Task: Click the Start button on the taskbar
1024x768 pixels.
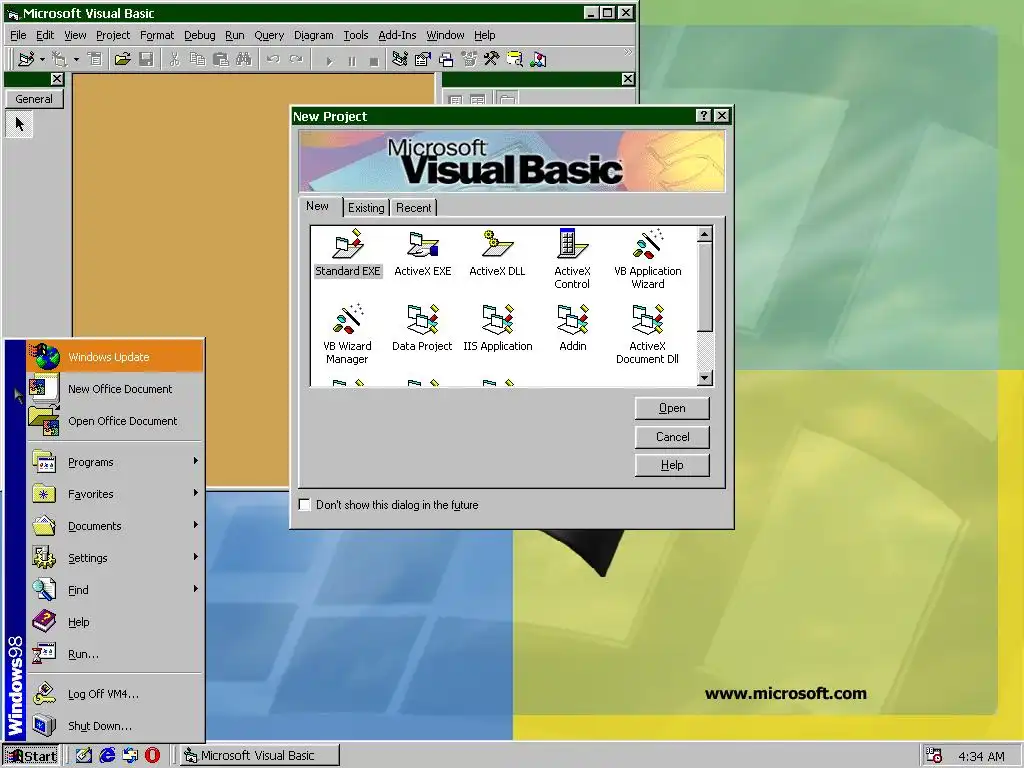Action: pos(31,756)
